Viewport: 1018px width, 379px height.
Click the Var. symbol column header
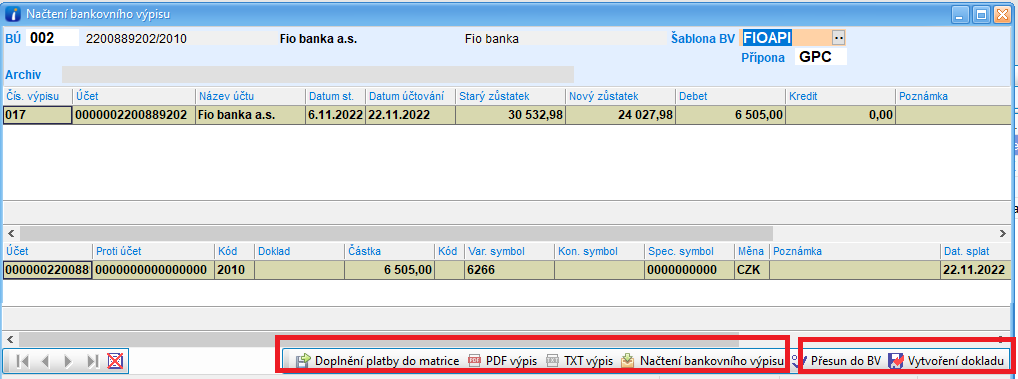click(x=508, y=251)
